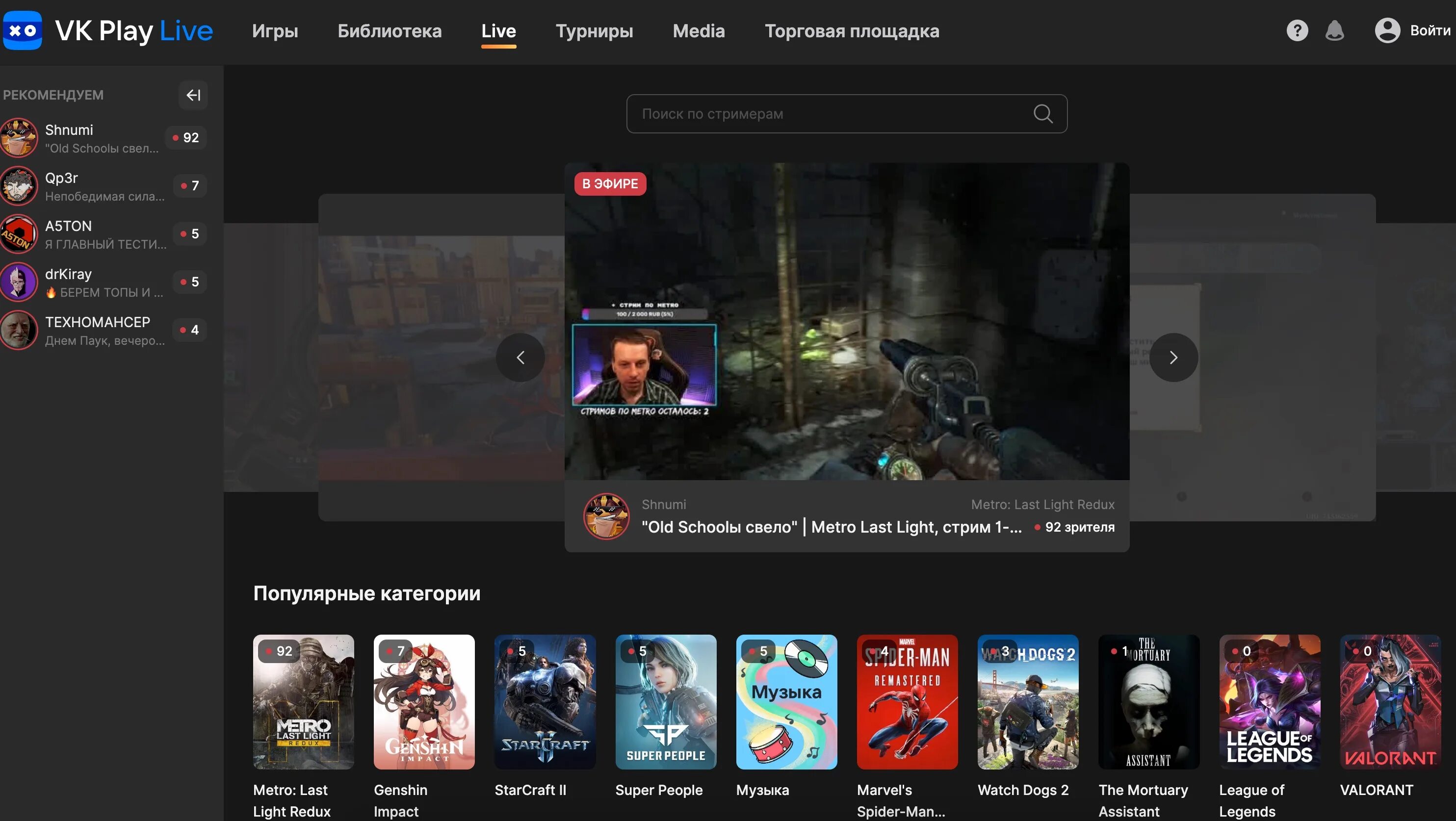Screen dimensions: 1456x821
Task: Click the VK Play Live logo icon
Action: [23, 30]
